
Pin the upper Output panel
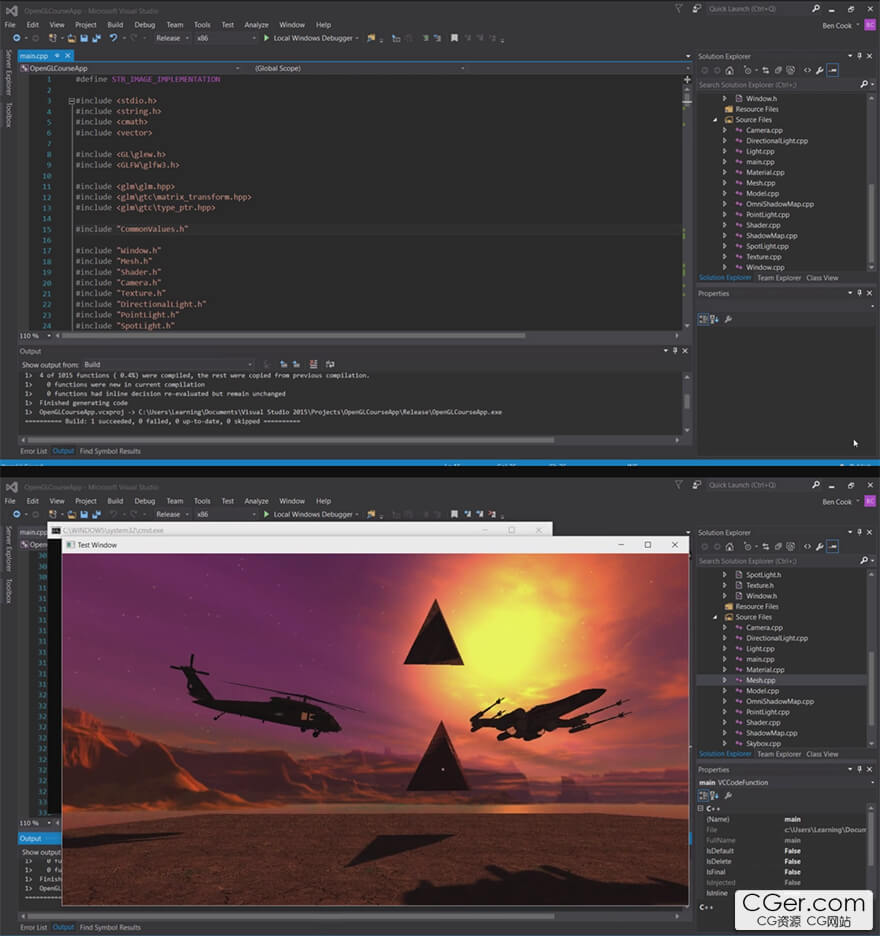[x=675, y=351]
